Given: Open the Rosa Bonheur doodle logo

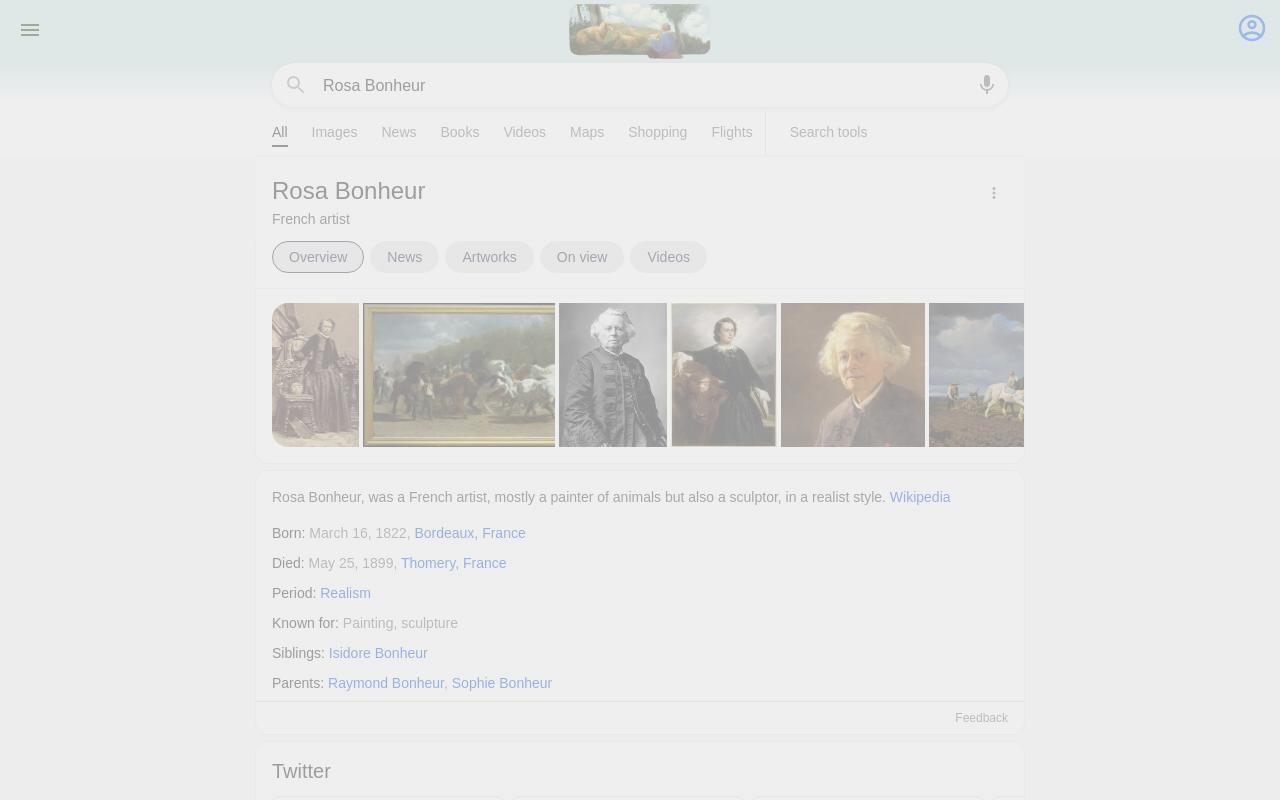Looking at the screenshot, I should pyautogui.click(x=640, y=31).
